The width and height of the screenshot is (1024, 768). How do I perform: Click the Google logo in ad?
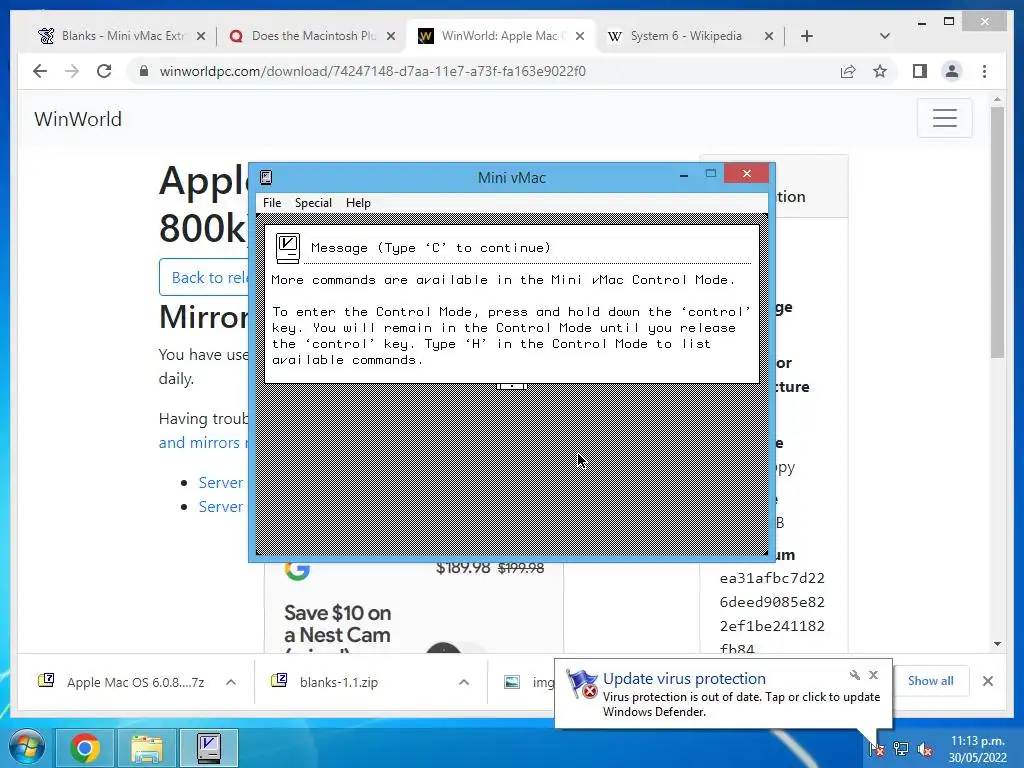pyautogui.click(x=297, y=570)
